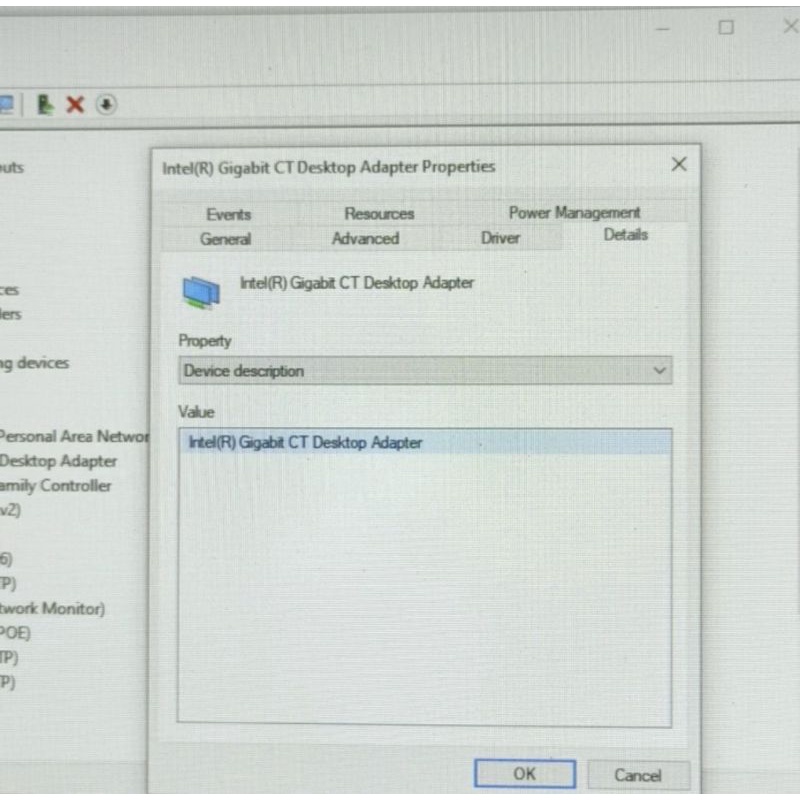800x800 pixels.
Task: Close the Adapter Properties dialog
Action: tap(679, 164)
